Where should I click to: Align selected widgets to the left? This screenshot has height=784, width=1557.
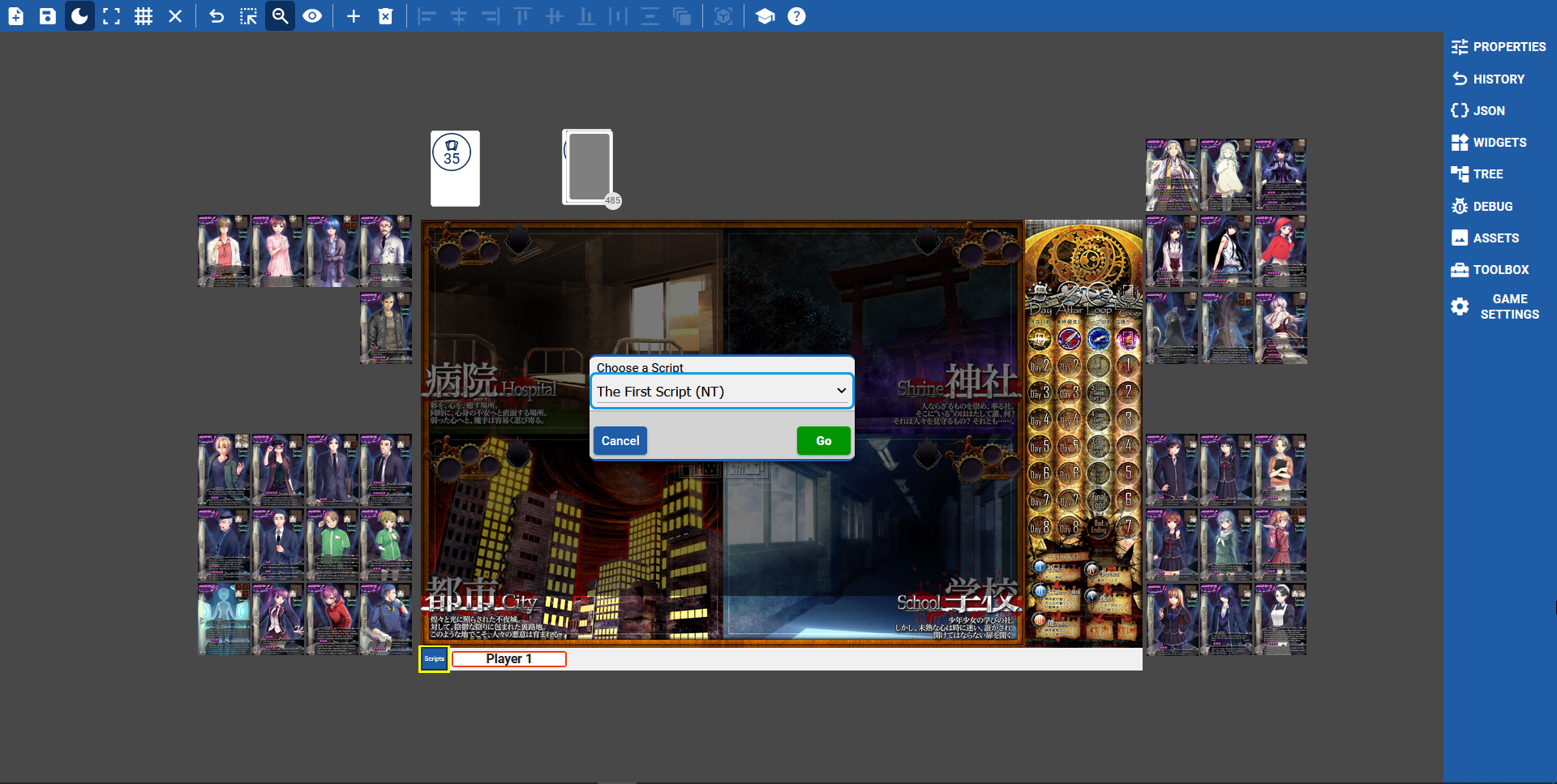coord(427,16)
